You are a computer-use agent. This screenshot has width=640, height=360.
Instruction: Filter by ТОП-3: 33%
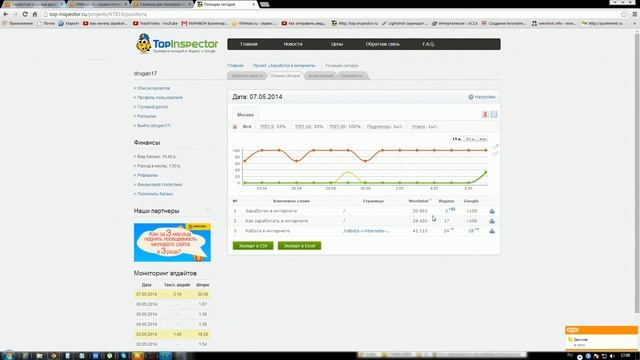tap(273, 127)
